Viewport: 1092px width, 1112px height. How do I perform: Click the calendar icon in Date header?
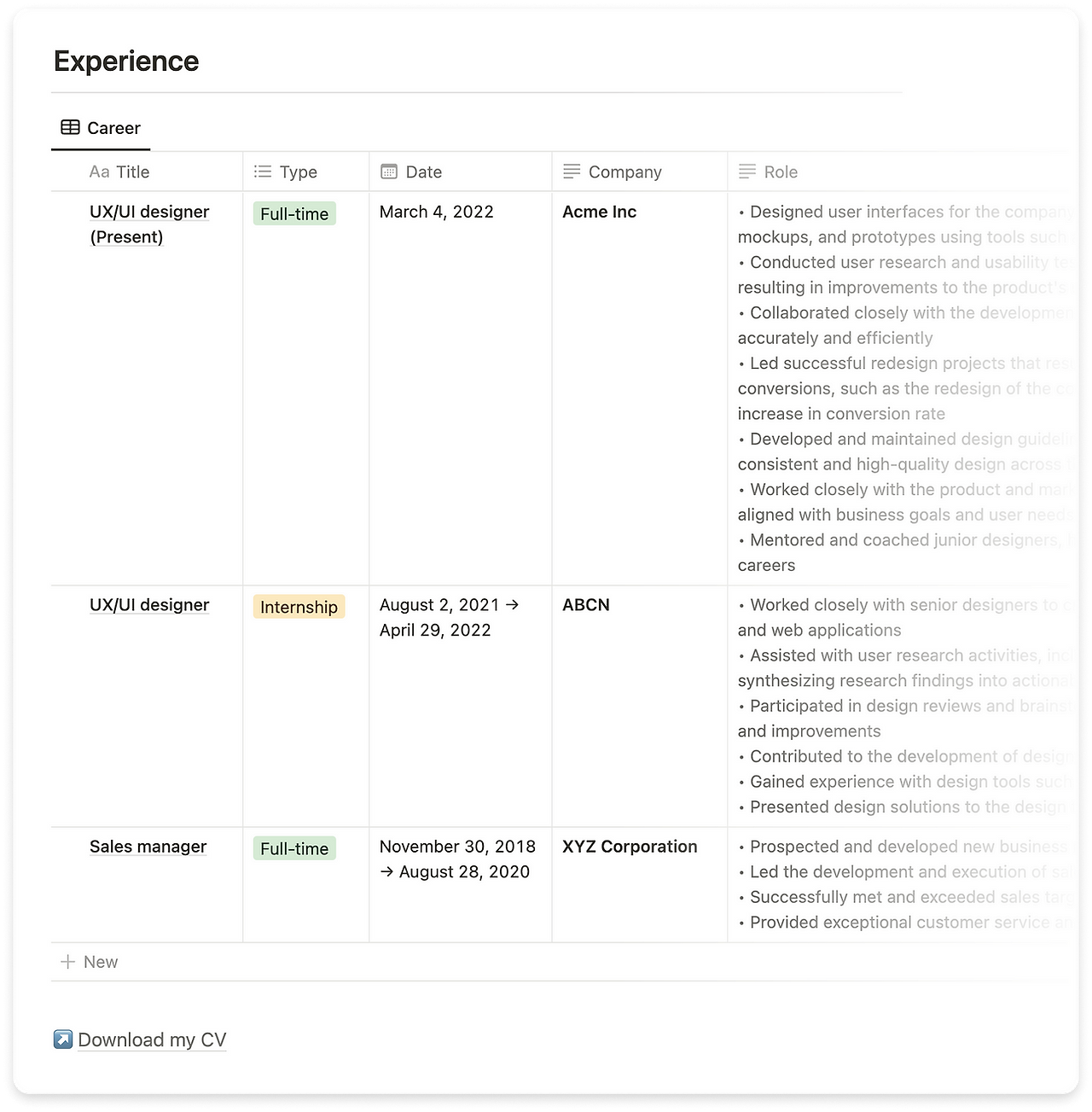point(389,172)
